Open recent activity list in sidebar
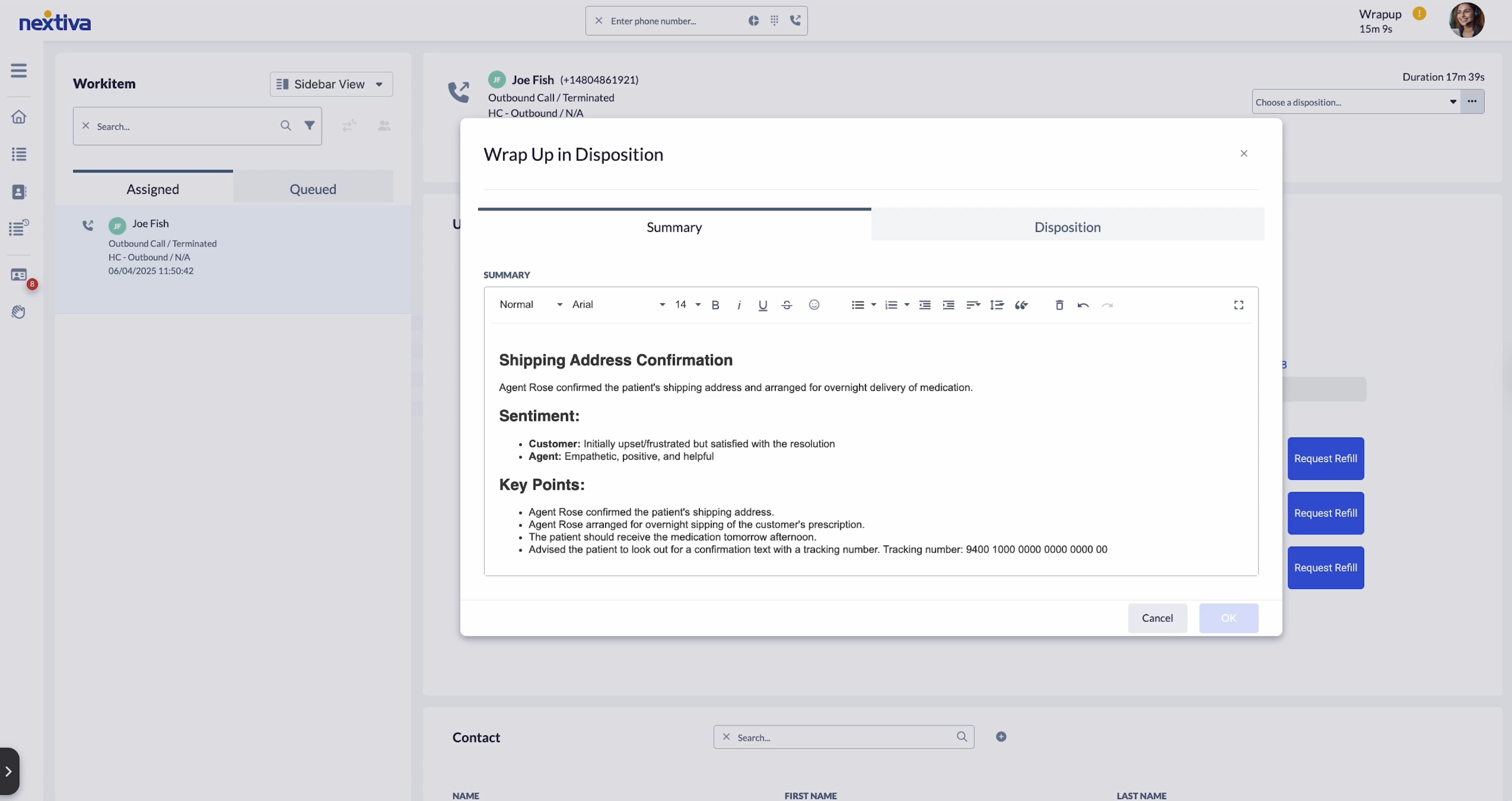The height and width of the screenshot is (801, 1512). coord(20,228)
